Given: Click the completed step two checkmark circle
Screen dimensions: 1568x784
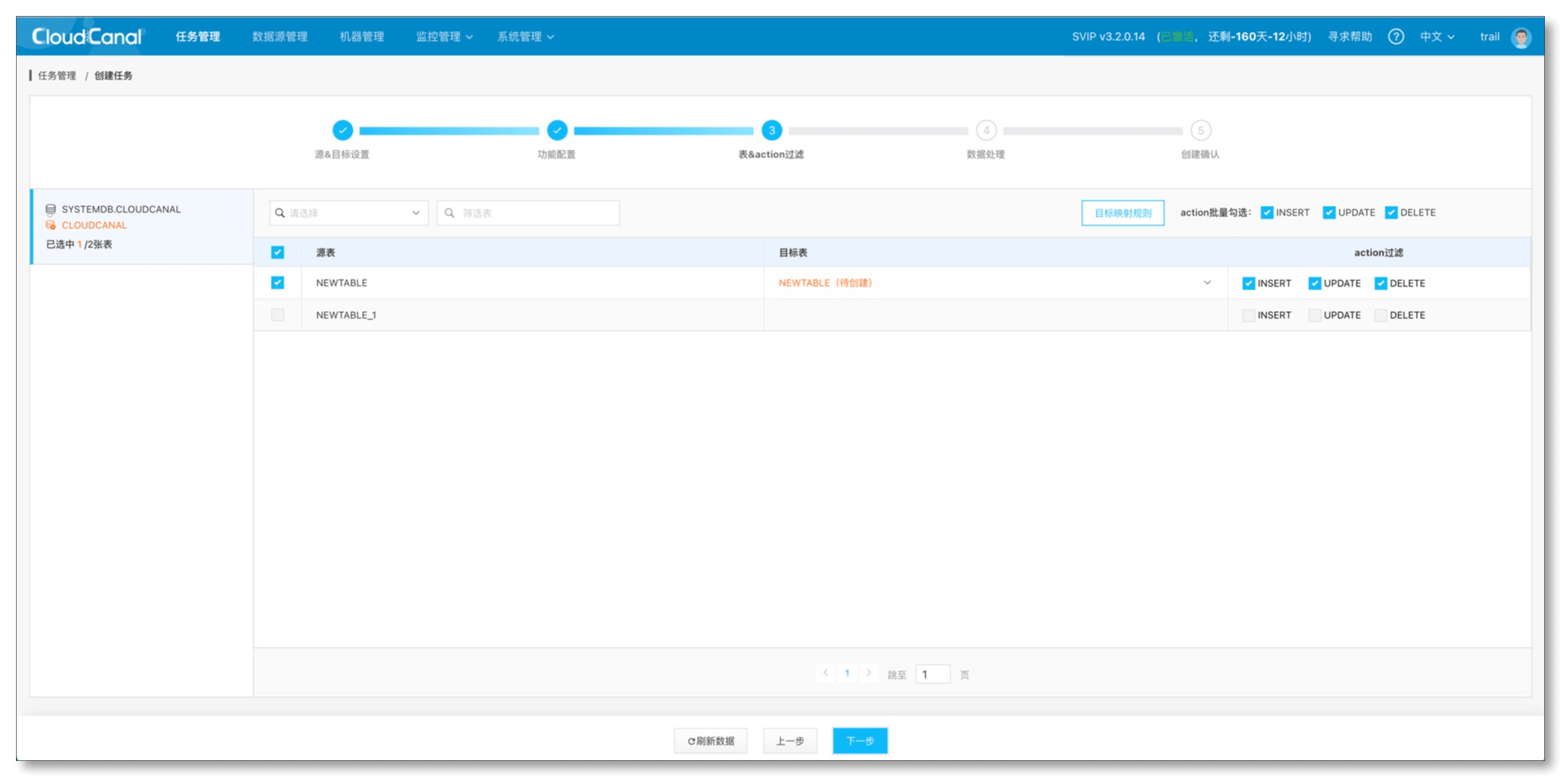Looking at the screenshot, I should [557, 131].
